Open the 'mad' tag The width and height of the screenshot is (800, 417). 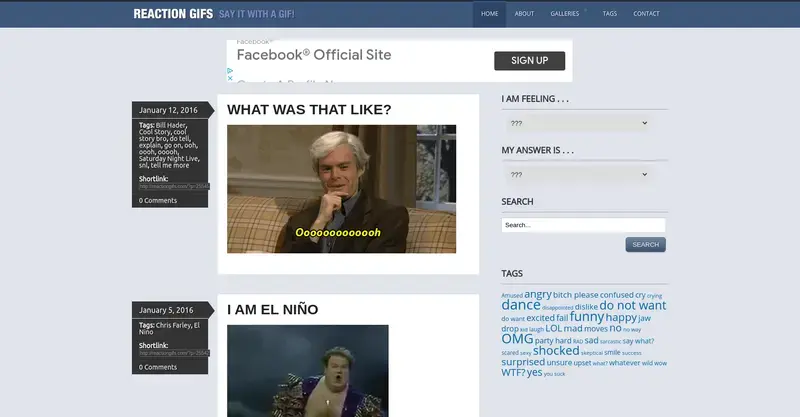[x=573, y=329]
